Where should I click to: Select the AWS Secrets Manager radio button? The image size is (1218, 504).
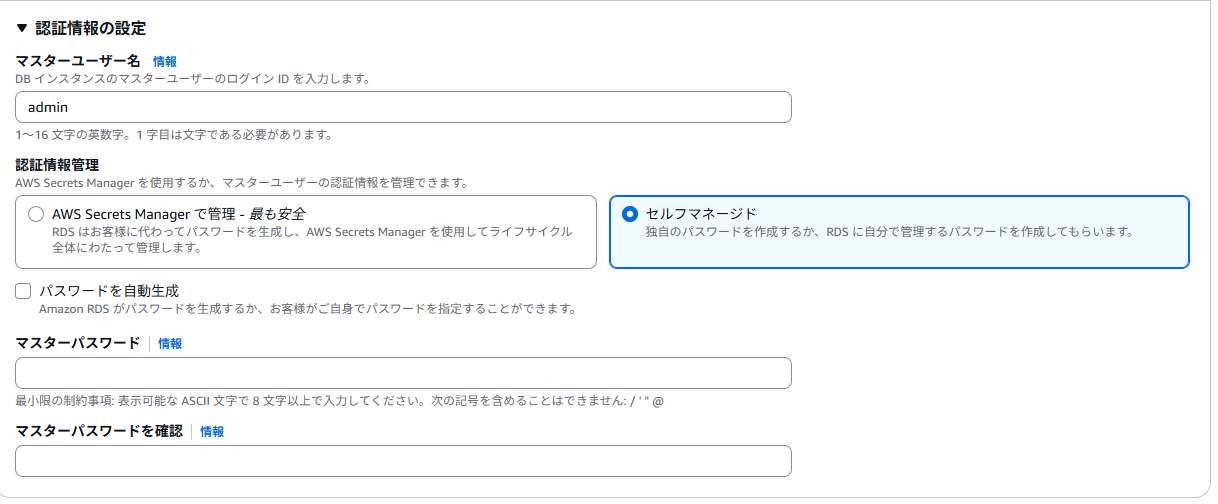click(x=36, y=214)
